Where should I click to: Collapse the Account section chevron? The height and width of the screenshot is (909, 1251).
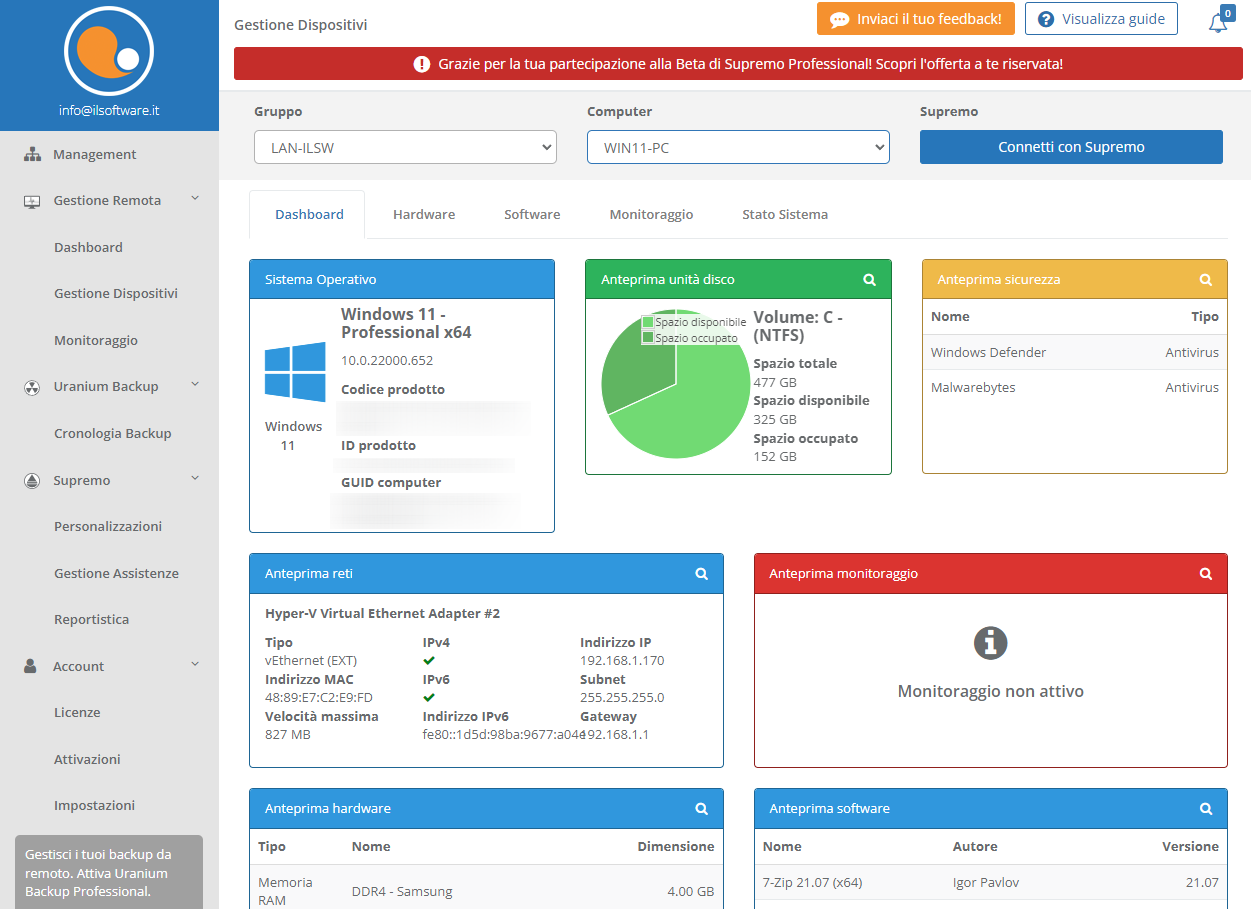pos(195,665)
